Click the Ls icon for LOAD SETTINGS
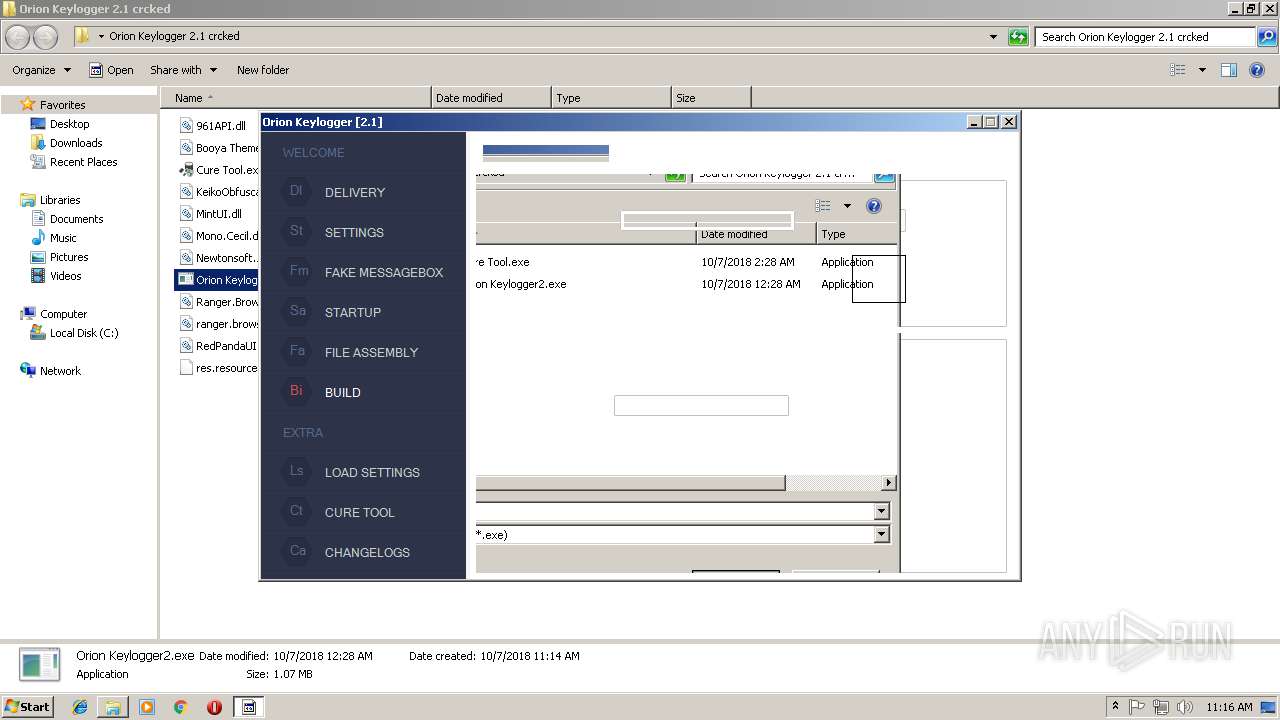1280x720 pixels. (x=297, y=471)
